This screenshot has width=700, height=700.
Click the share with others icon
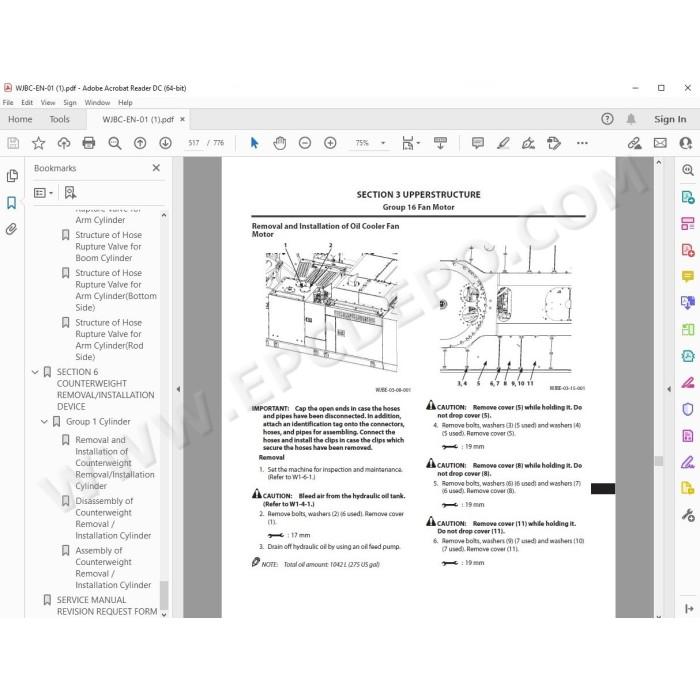(685, 143)
